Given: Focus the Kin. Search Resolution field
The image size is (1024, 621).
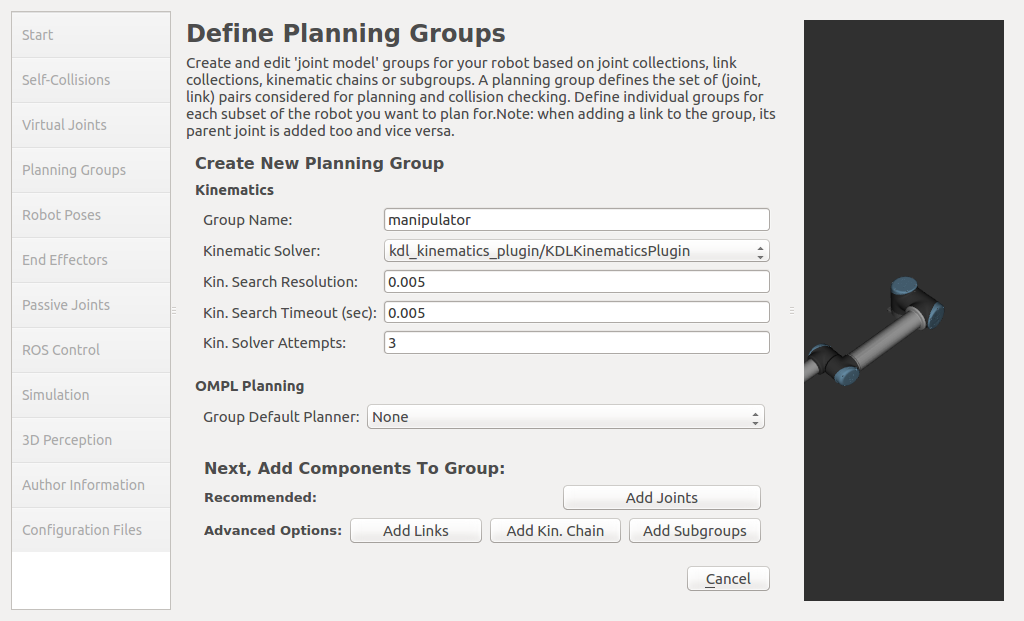Looking at the screenshot, I should pos(576,282).
